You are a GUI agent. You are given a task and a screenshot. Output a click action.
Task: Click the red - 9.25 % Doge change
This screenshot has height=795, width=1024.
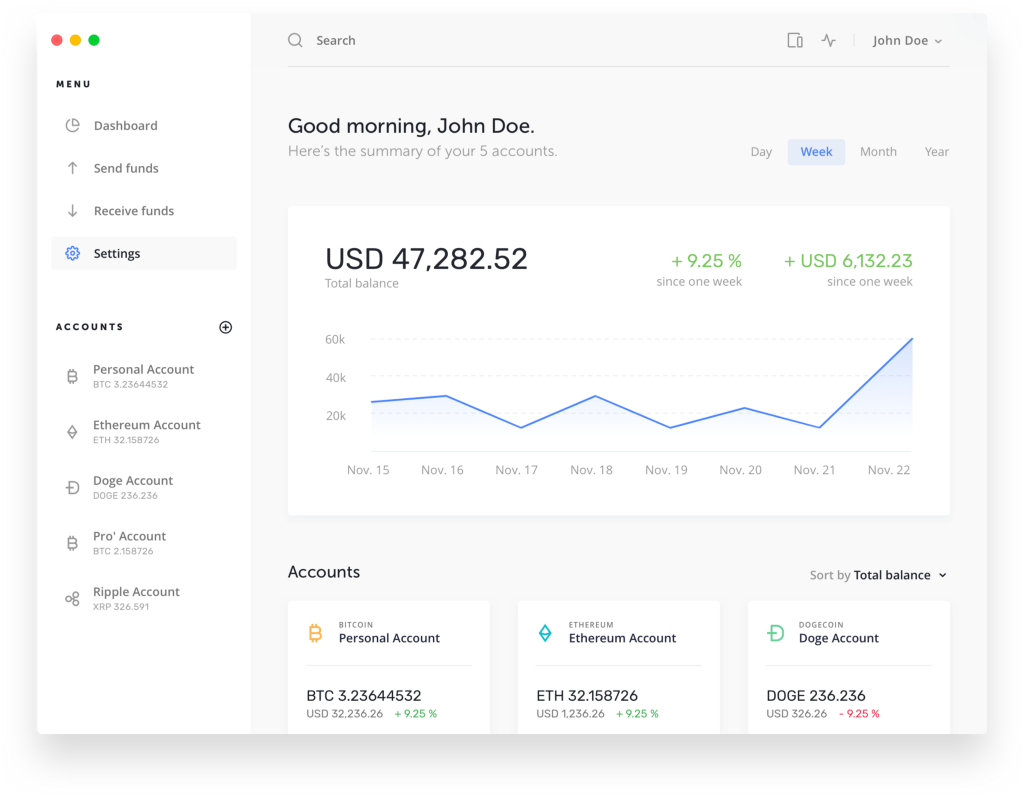coord(859,714)
